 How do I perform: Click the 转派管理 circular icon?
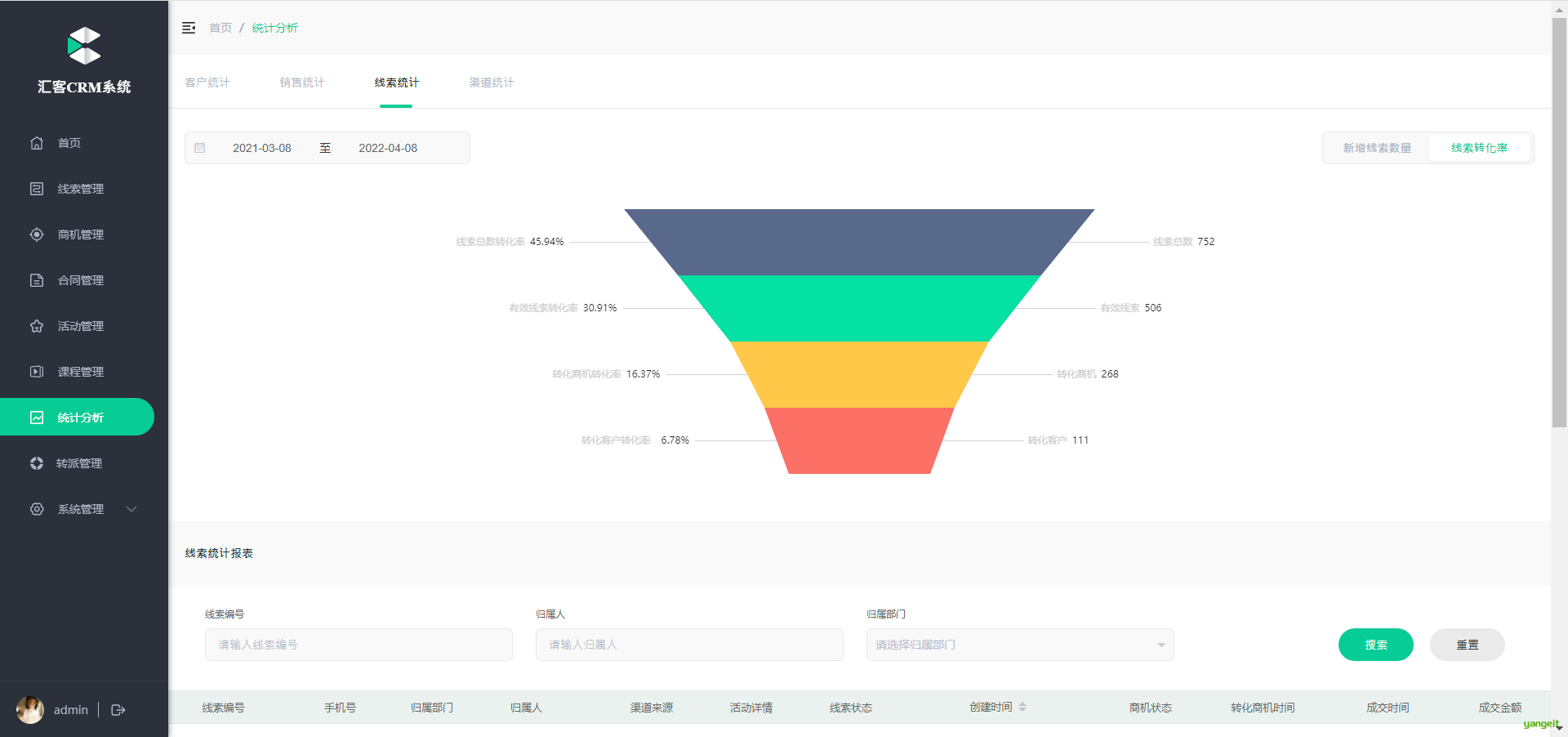(x=37, y=463)
